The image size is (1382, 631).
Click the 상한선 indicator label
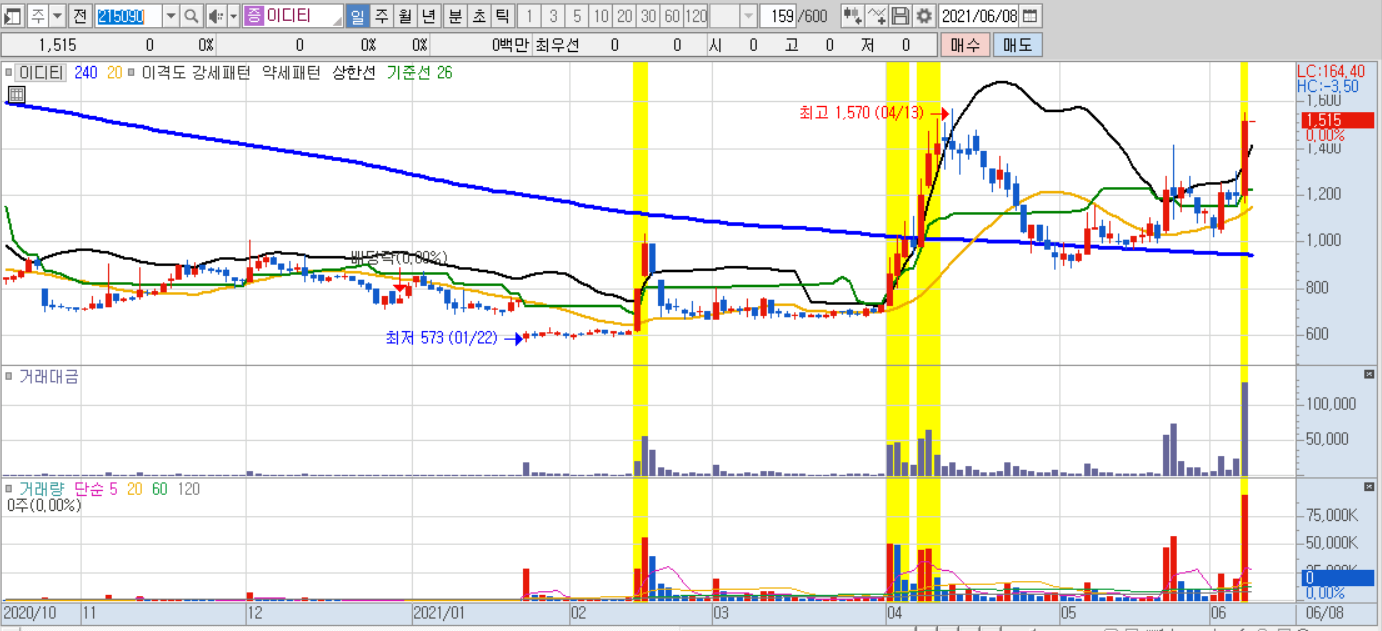354,72
